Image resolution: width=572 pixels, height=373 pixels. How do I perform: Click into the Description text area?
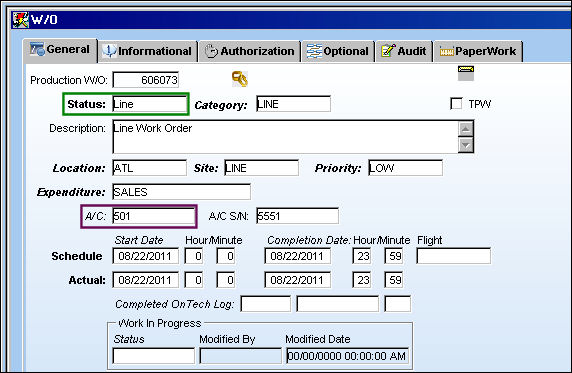point(285,137)
